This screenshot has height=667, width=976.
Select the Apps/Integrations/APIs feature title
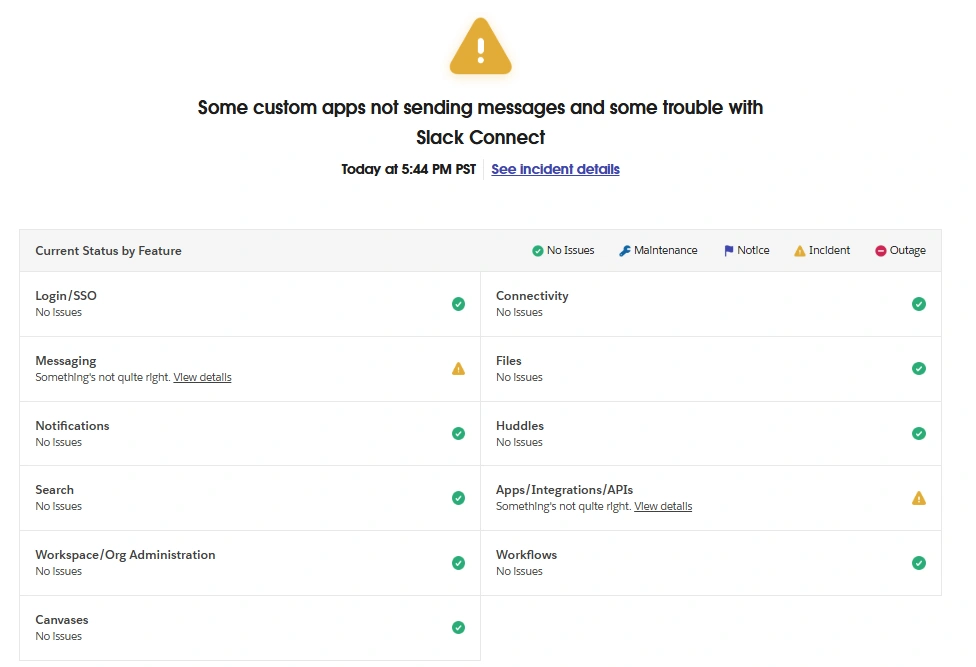click(565, 490)
